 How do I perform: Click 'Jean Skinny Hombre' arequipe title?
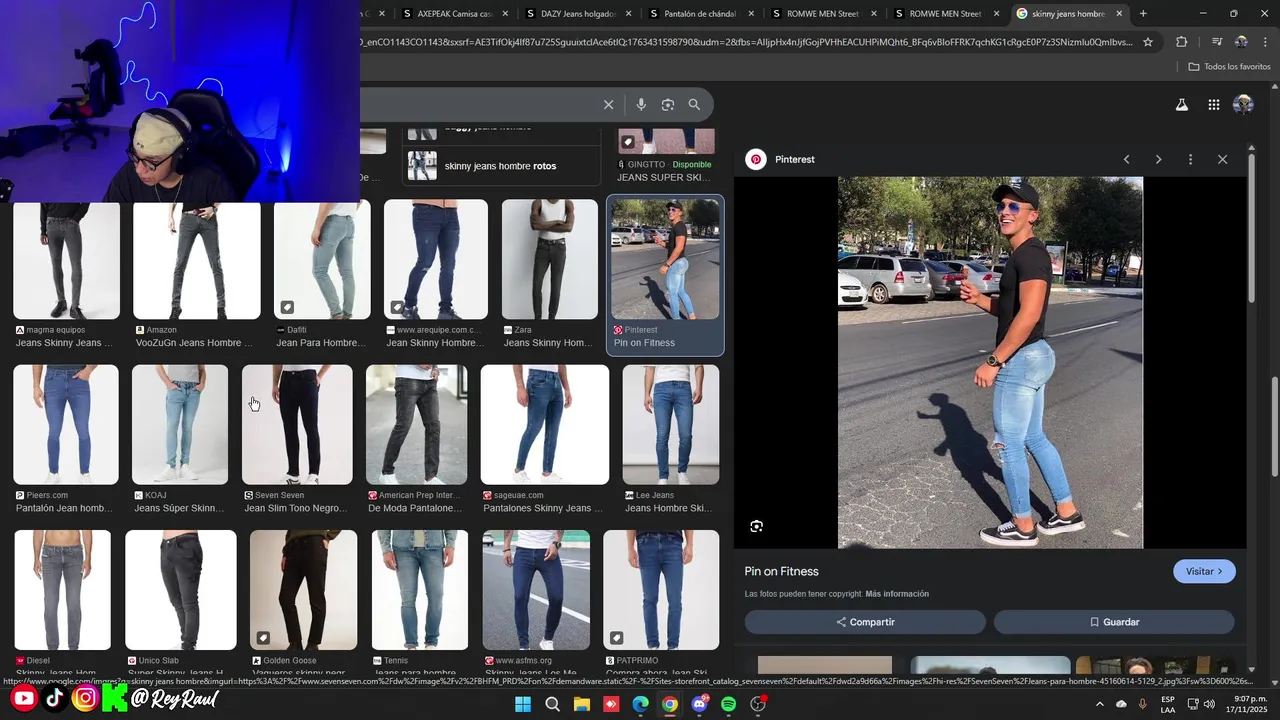435,343
